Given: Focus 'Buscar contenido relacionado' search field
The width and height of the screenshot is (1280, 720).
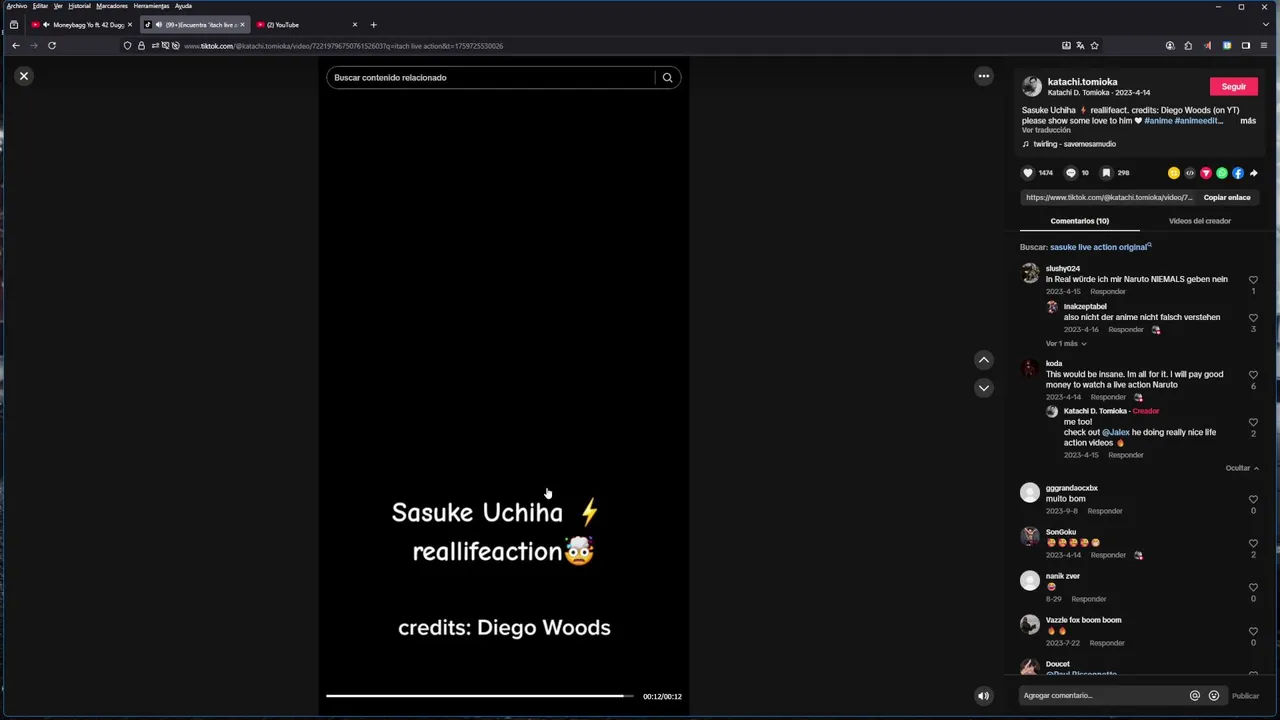Looking at the screenshot, I should click(x=492, y=78).
